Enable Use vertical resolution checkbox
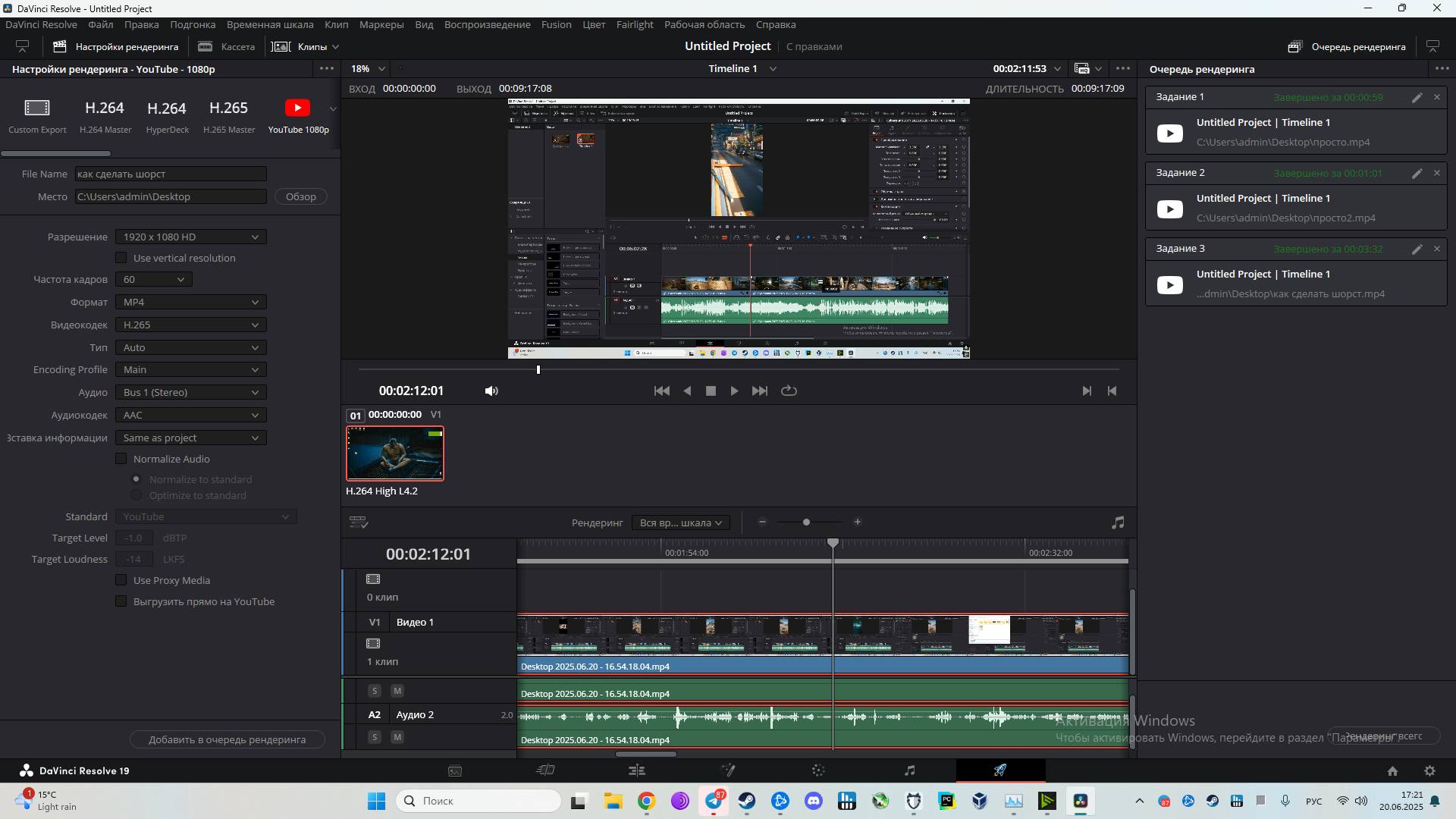Image resolution: width=1456 pixels, height=819 pixels. click(x=121, y=258)
